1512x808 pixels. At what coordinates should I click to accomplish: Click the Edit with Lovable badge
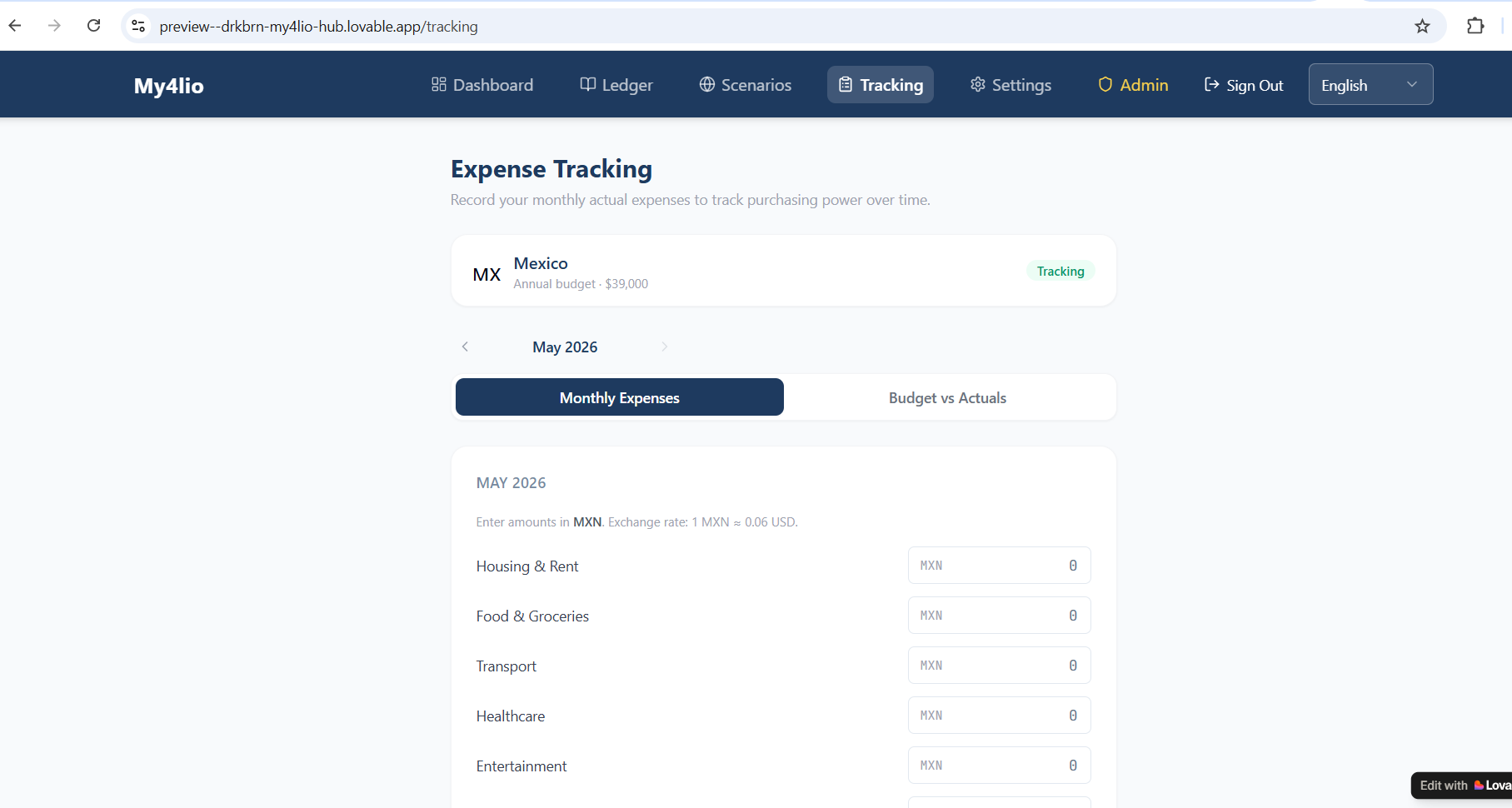(x=1463, y=786)
